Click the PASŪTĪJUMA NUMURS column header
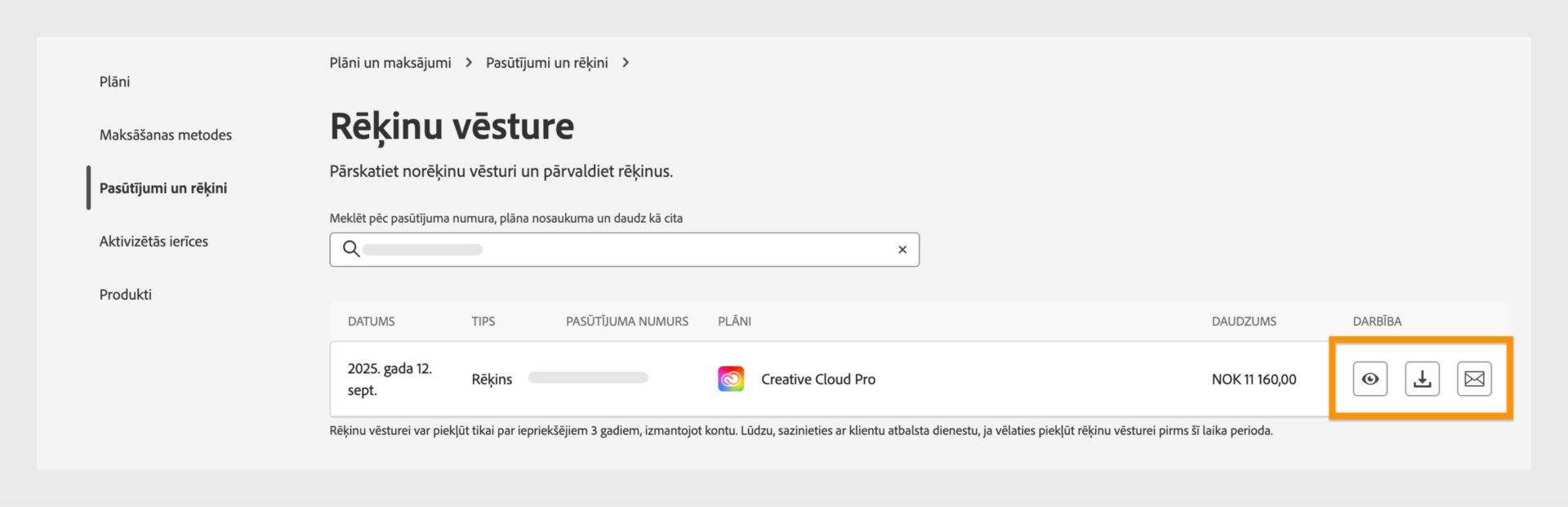 (x=627, y=322)
